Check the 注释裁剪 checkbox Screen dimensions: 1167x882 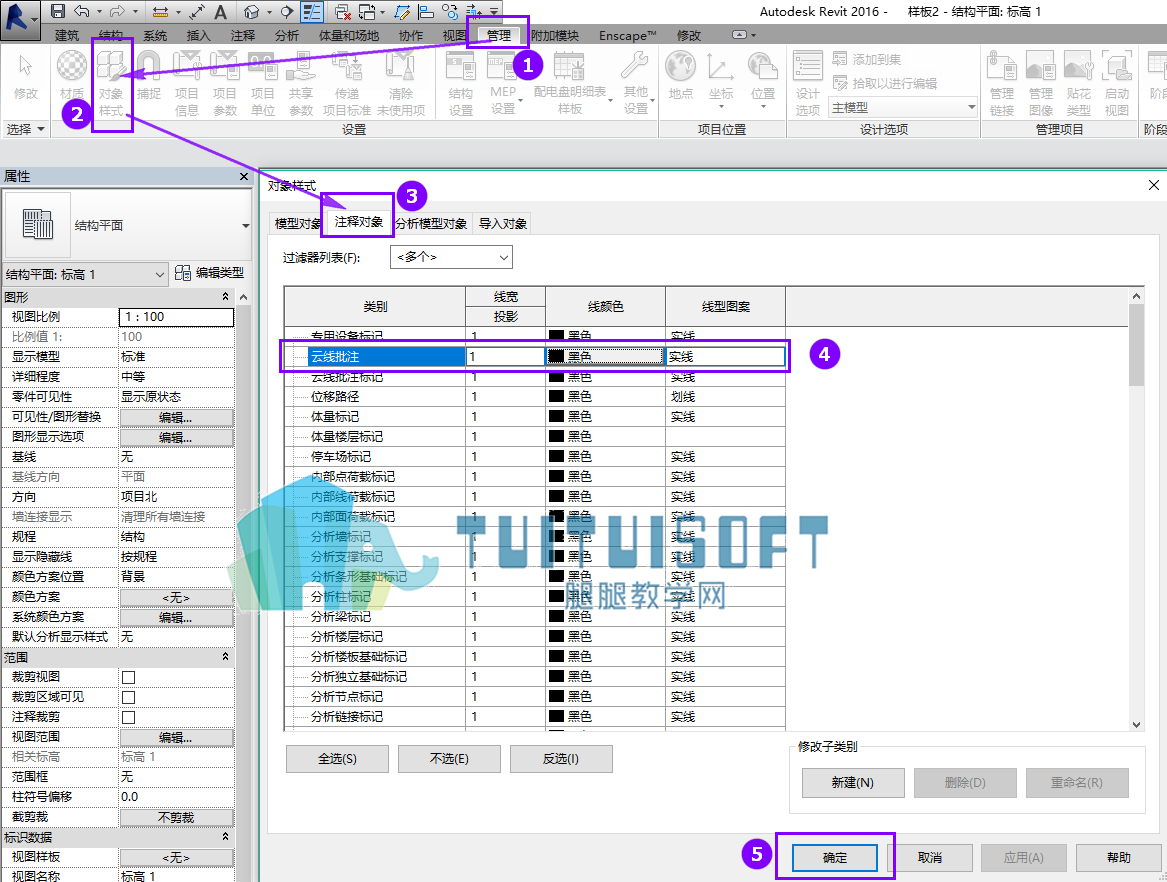[x=129, y=718]
